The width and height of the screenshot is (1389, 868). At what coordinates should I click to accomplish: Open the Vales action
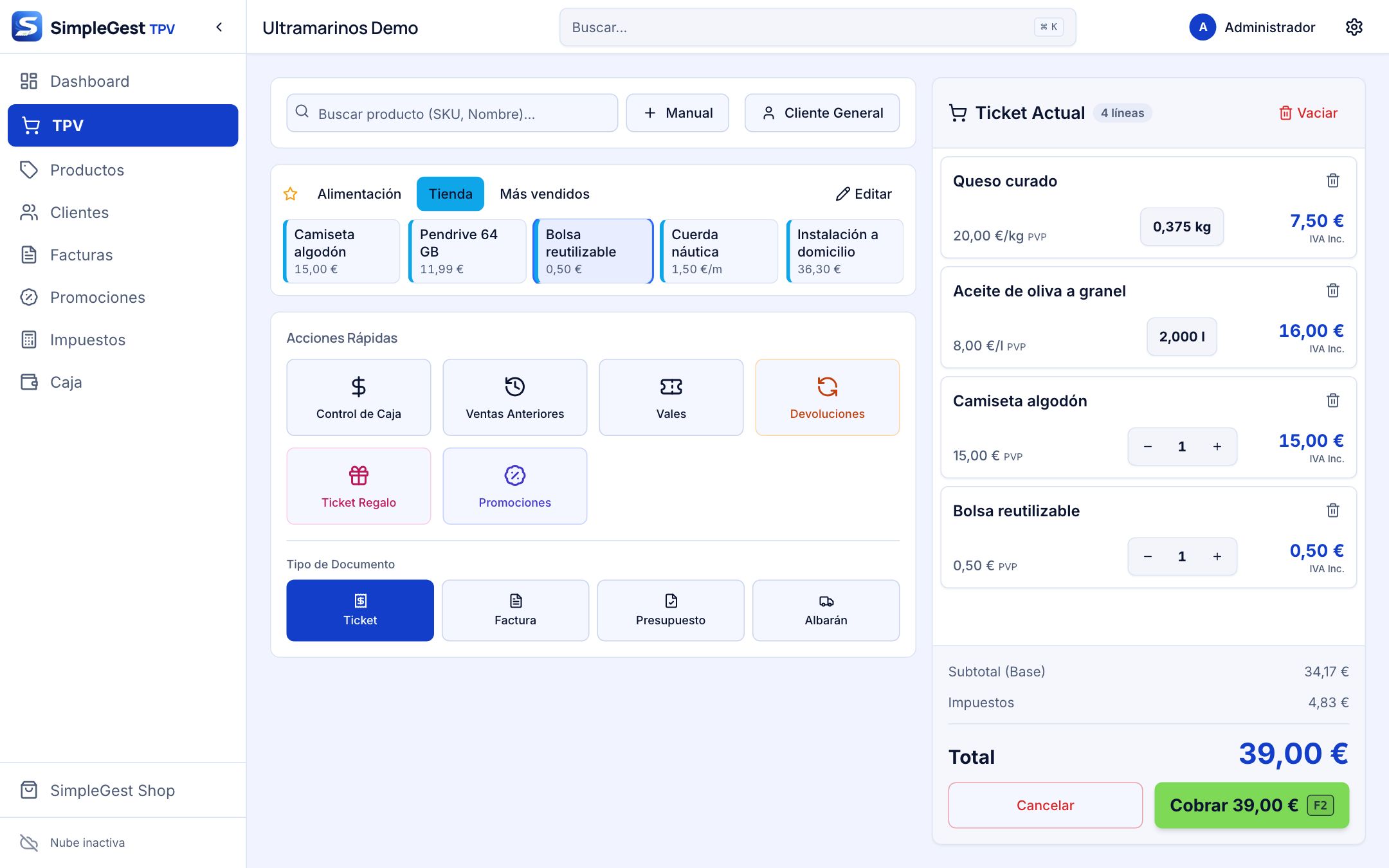pos(671,397)
